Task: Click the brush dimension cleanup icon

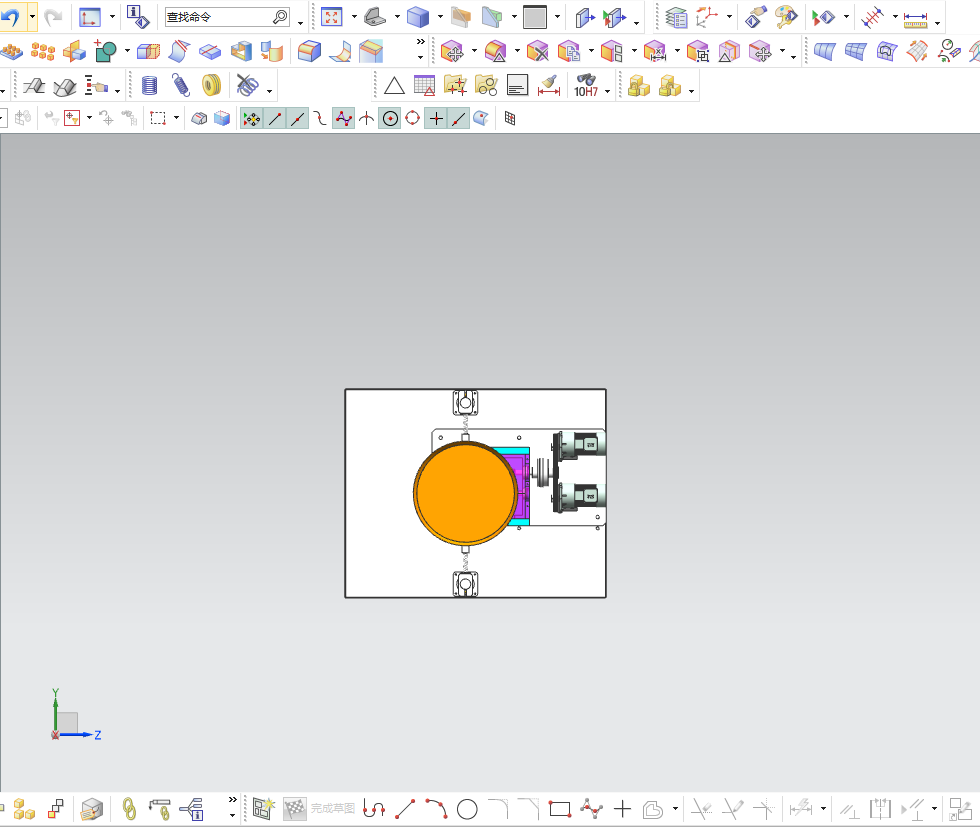Action: [x=548, y=86]
